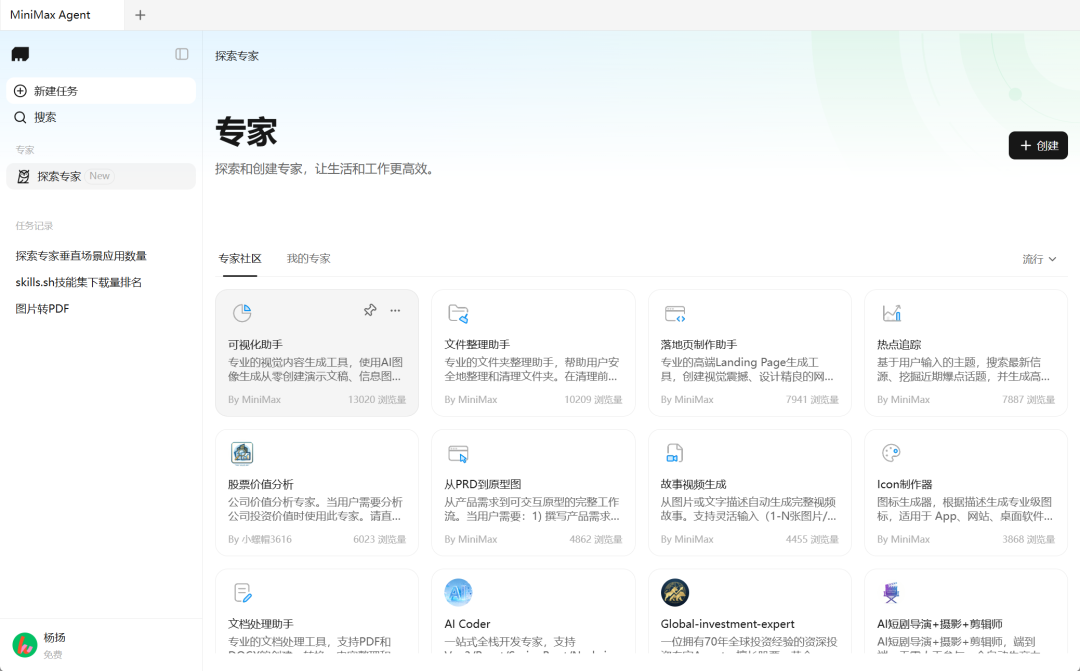Screen dimensions: 1080x671
Task: Switch to the 我的专家 tab
Action: pos(309,258)
